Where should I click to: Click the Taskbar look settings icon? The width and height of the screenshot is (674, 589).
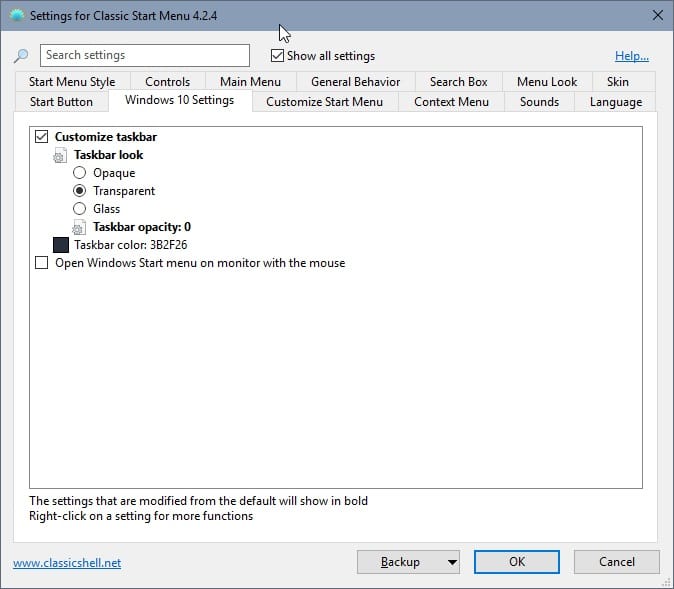click(60, 156)
